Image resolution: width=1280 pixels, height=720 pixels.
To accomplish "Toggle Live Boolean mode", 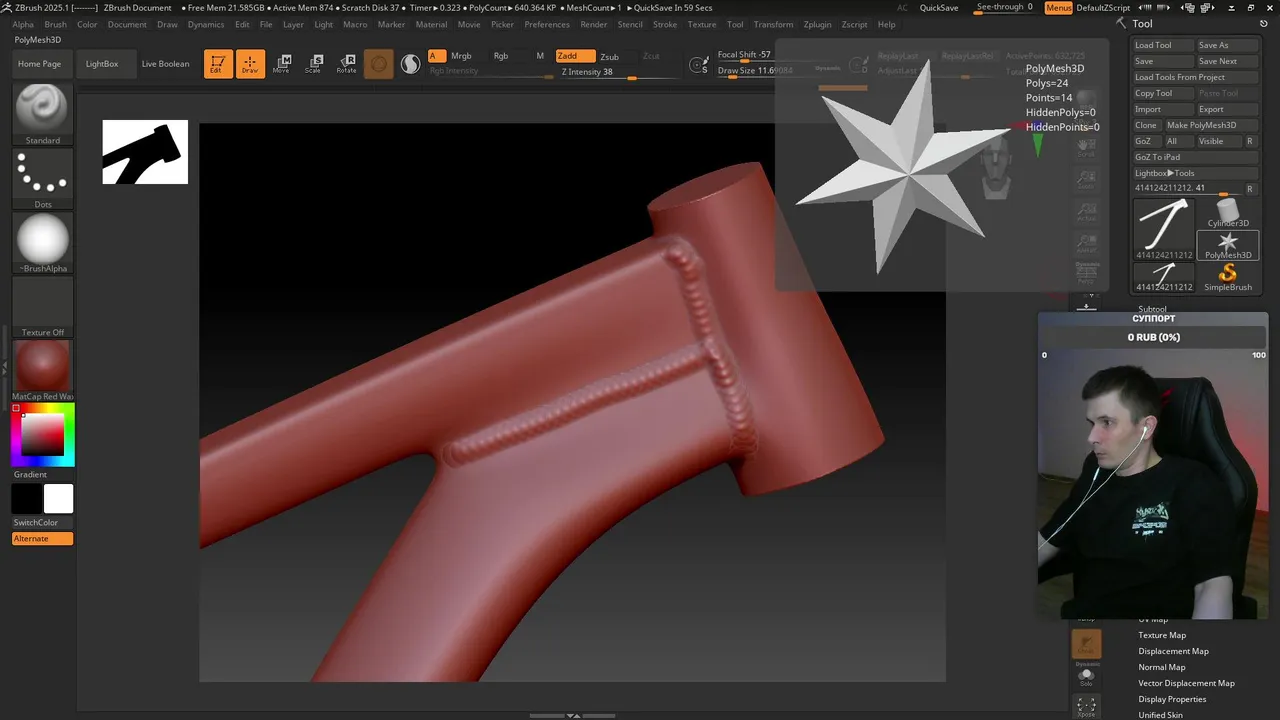I will (x=165, y=64).
